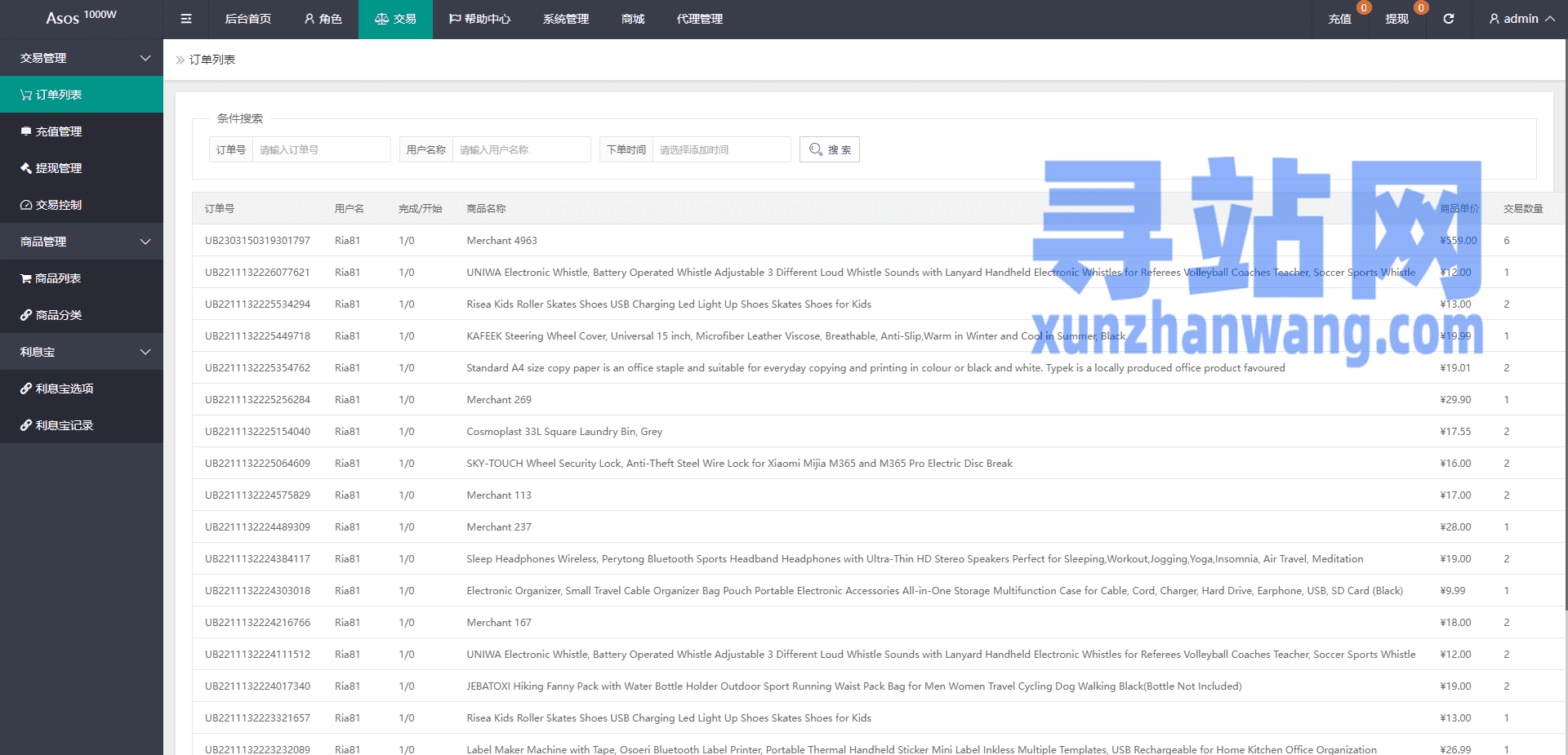The image size is (1568, 755).
Task: Collapse sidebar with the hamburger icon
Action: click(x=186, y=19)
